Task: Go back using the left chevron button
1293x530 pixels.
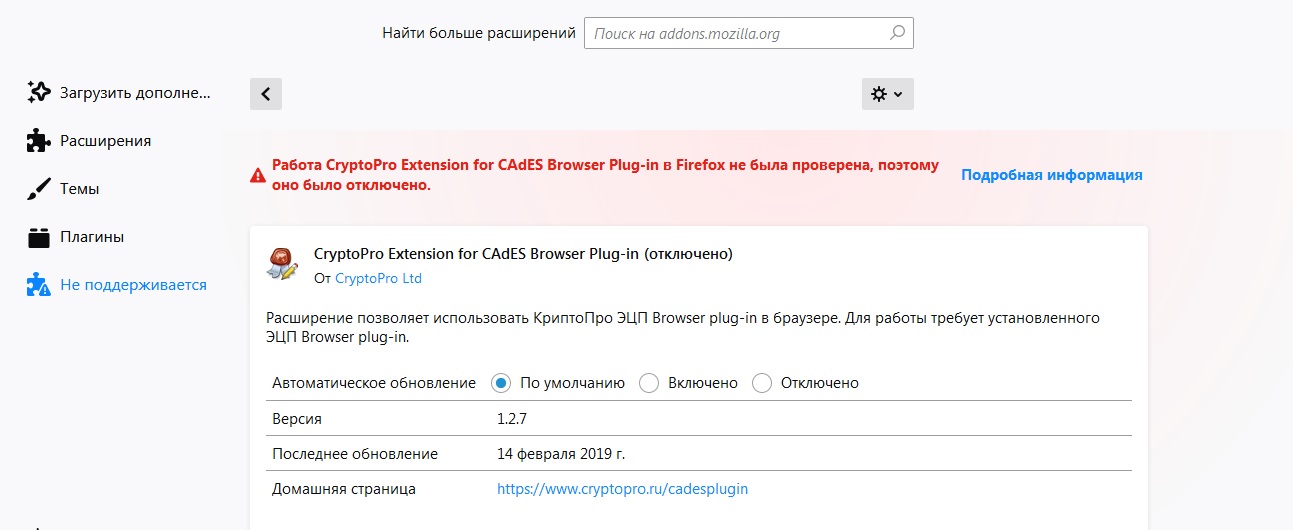Action: tap(266, 94)
